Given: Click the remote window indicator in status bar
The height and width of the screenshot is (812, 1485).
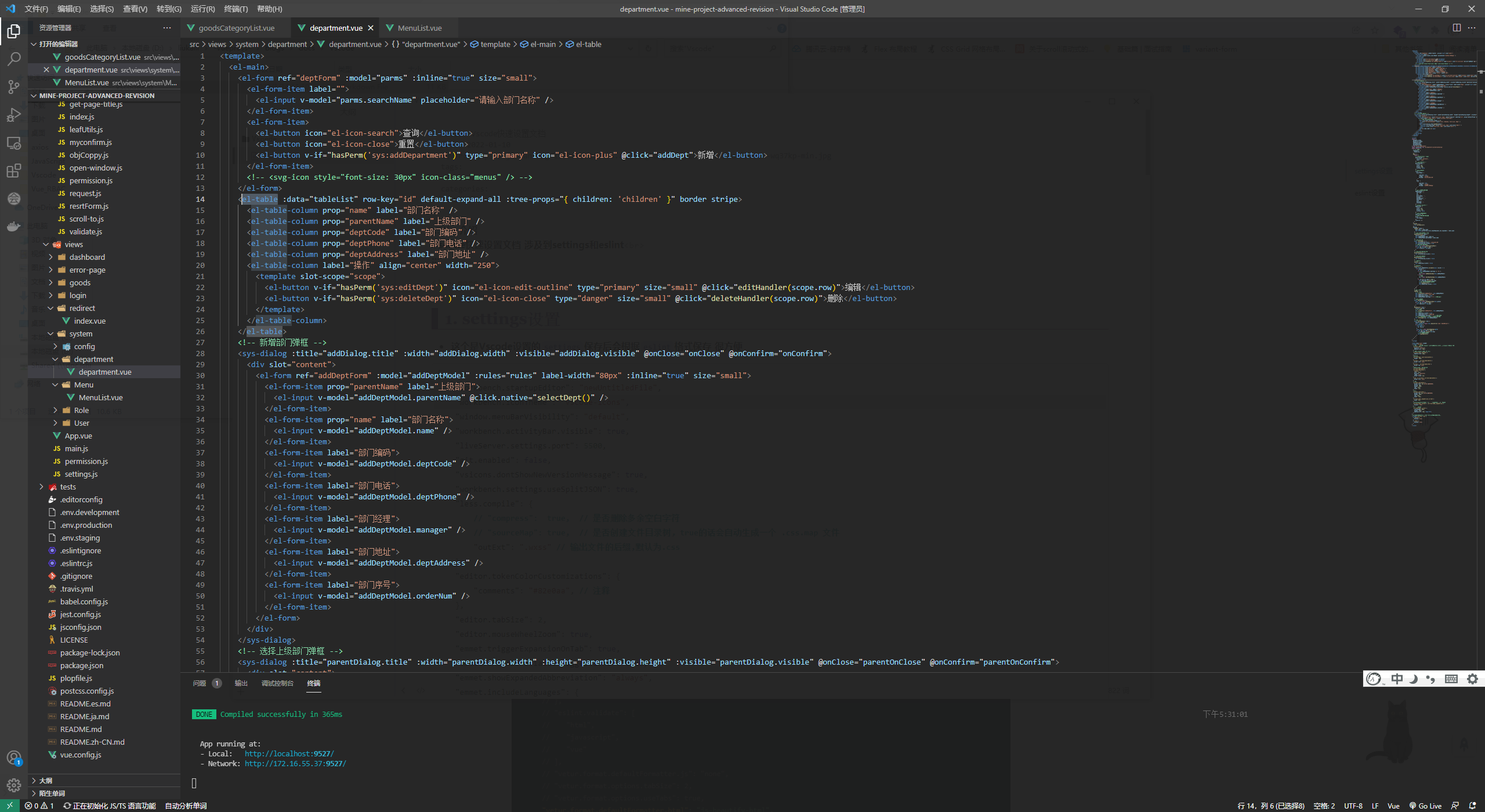Looking at the screenshot, I should (x=10, y=806).
